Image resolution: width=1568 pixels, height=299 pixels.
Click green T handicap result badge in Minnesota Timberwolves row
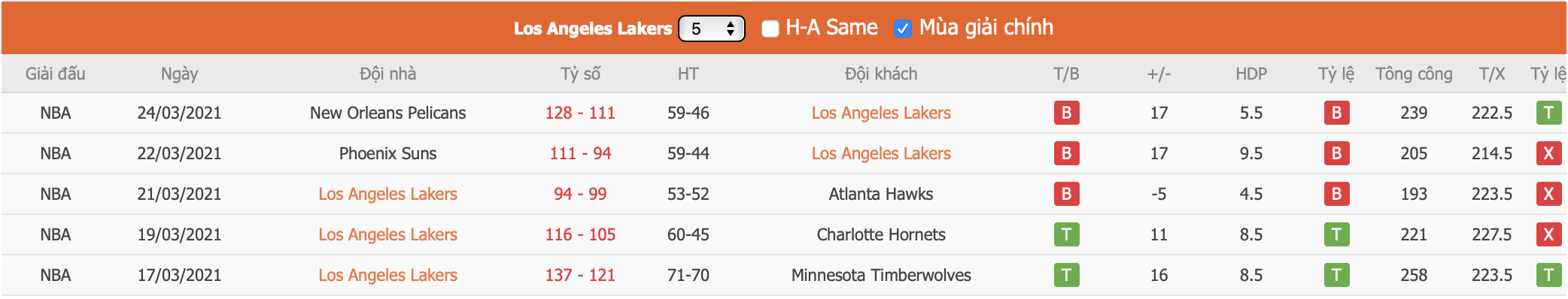point(1336,275)
